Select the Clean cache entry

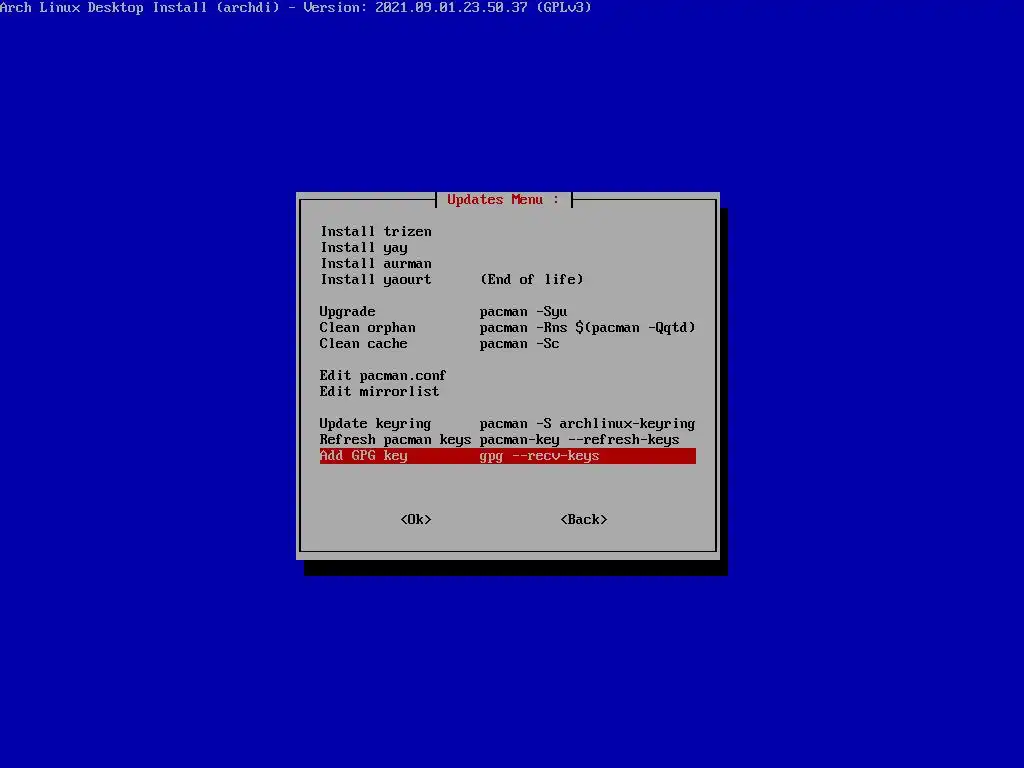[363, 344]
